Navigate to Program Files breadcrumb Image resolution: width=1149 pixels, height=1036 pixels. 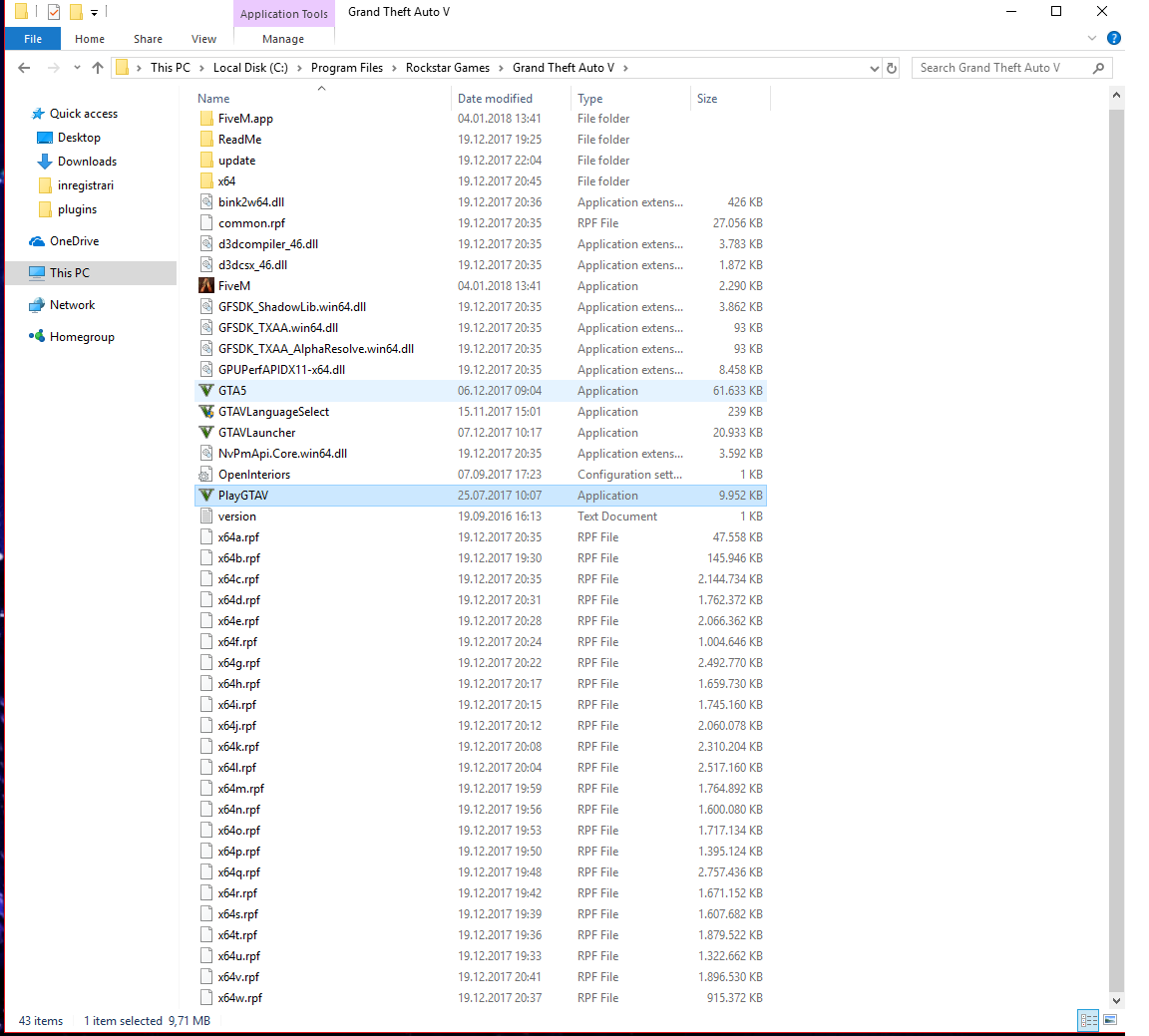(x=347, y=68)
